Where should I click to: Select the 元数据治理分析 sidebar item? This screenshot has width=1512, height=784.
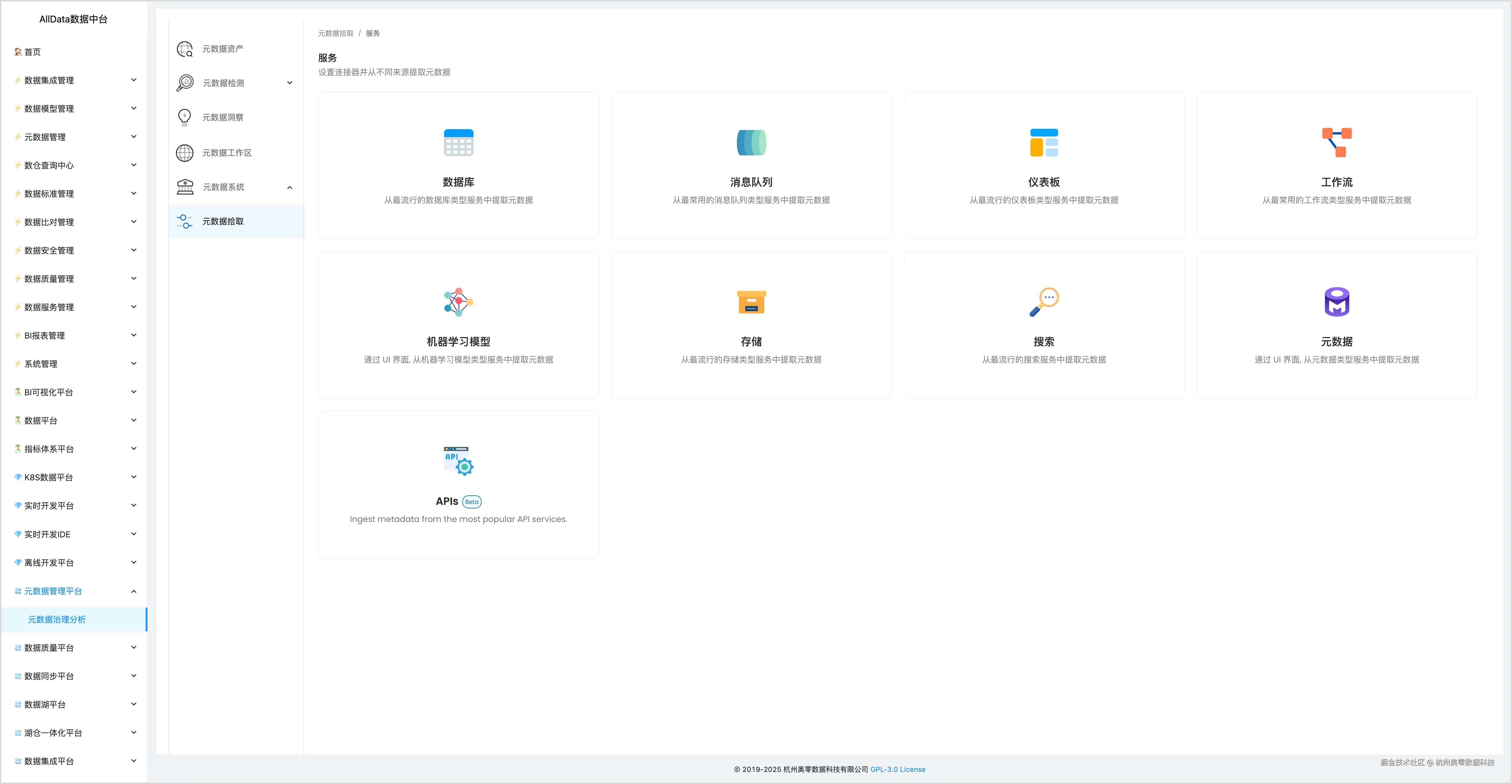pos(57,620)
